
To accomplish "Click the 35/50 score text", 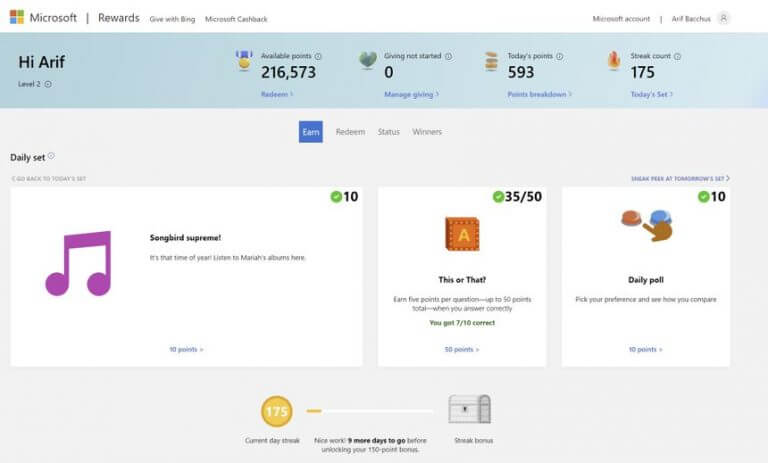I will click(x=523, y=196).
